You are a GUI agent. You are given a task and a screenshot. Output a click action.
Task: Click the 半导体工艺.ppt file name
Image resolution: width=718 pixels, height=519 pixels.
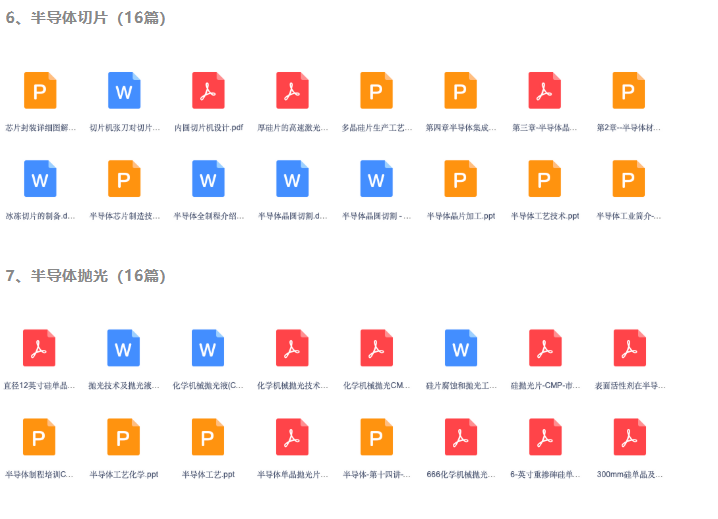208,474
